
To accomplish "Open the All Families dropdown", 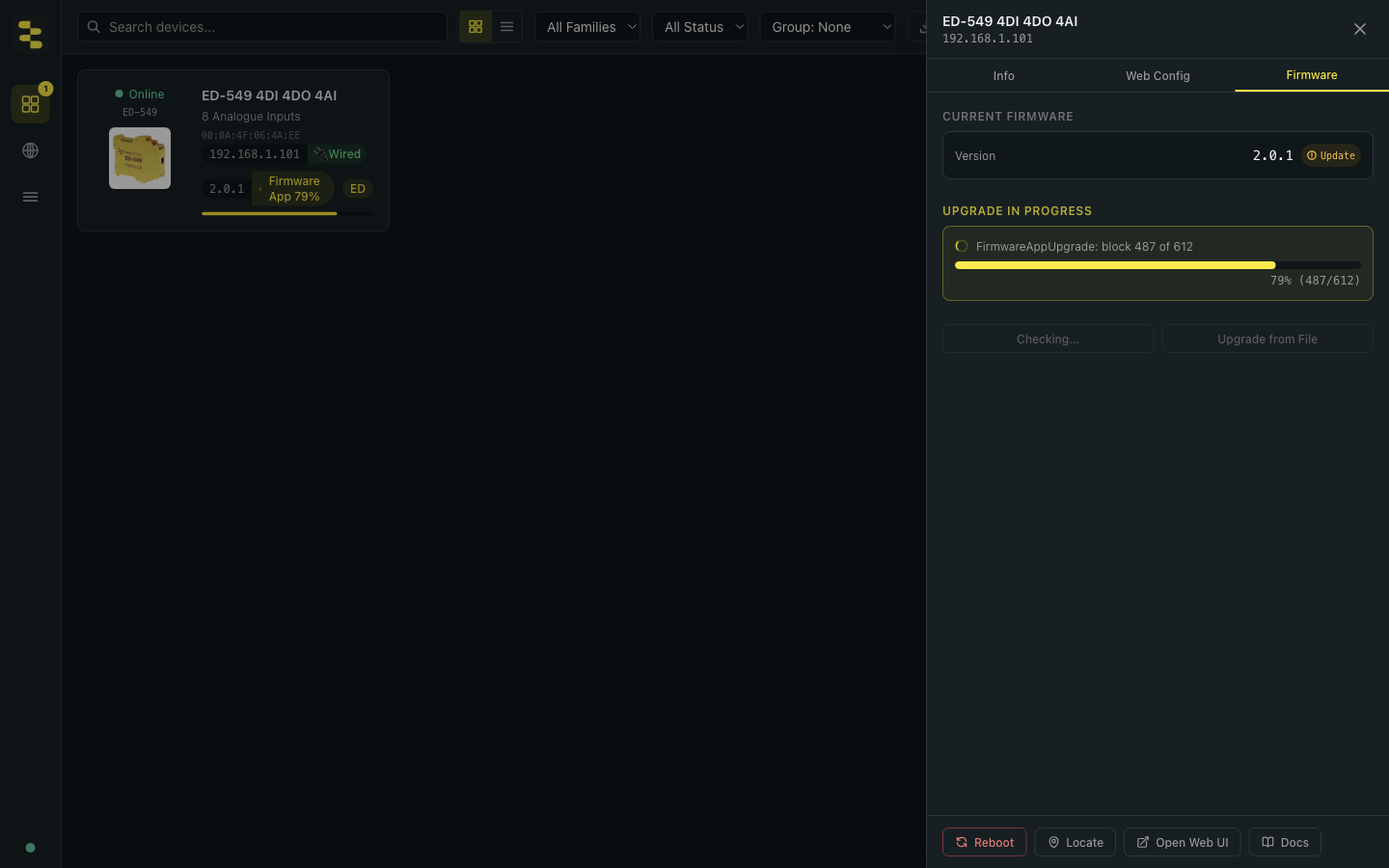I will coord(587,27).
